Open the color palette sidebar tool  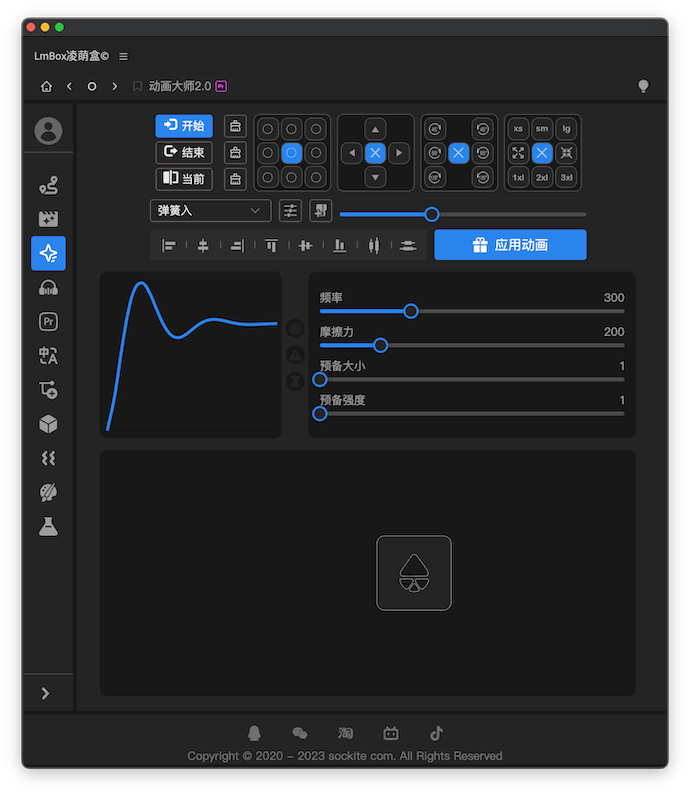[48, 492]
